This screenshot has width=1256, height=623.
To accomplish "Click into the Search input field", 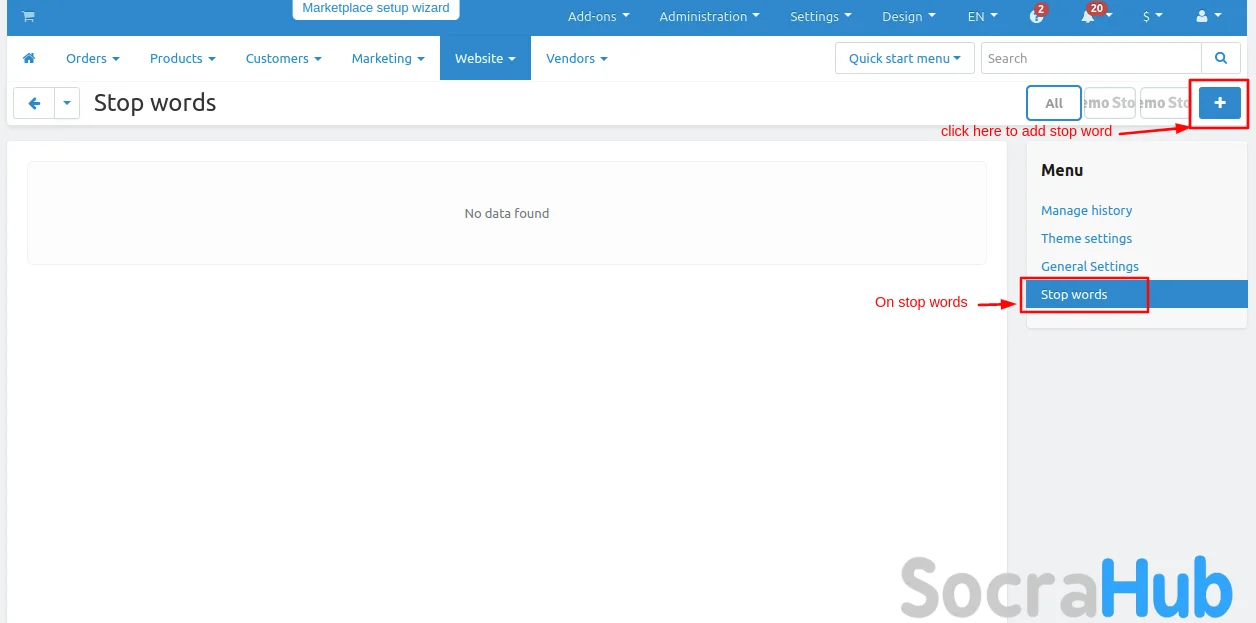I will tap(1090, 59).
